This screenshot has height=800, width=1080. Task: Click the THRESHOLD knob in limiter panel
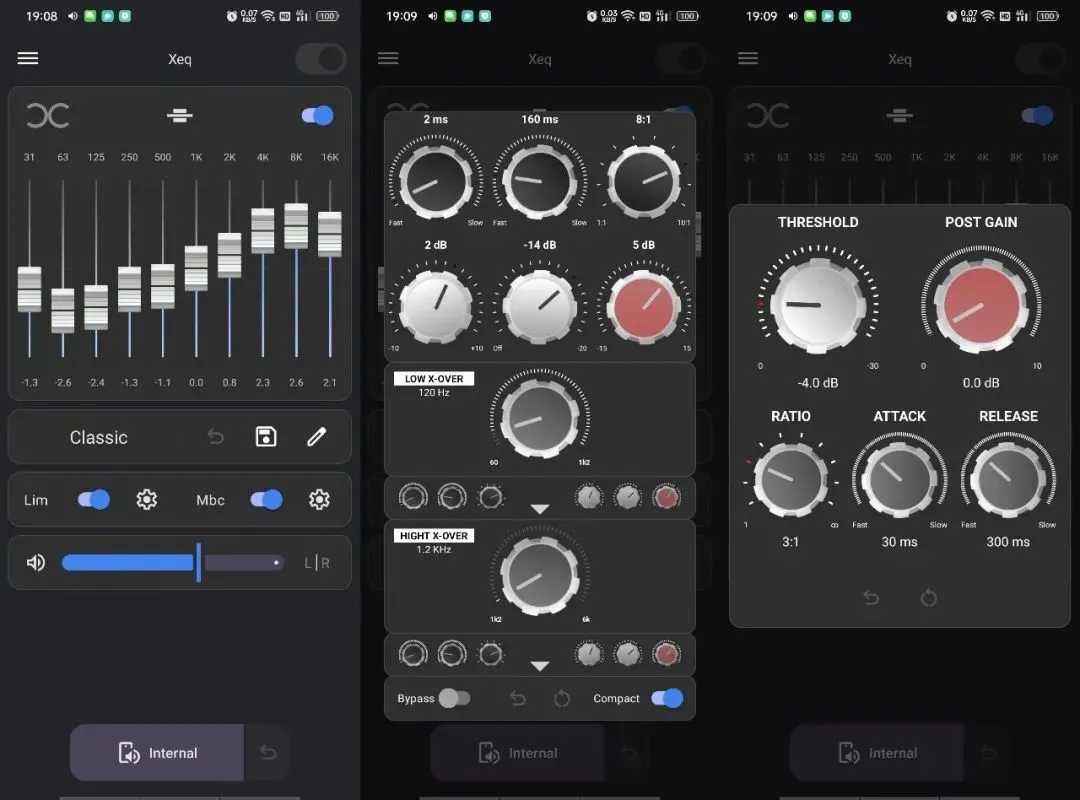(x=818, y=304)
